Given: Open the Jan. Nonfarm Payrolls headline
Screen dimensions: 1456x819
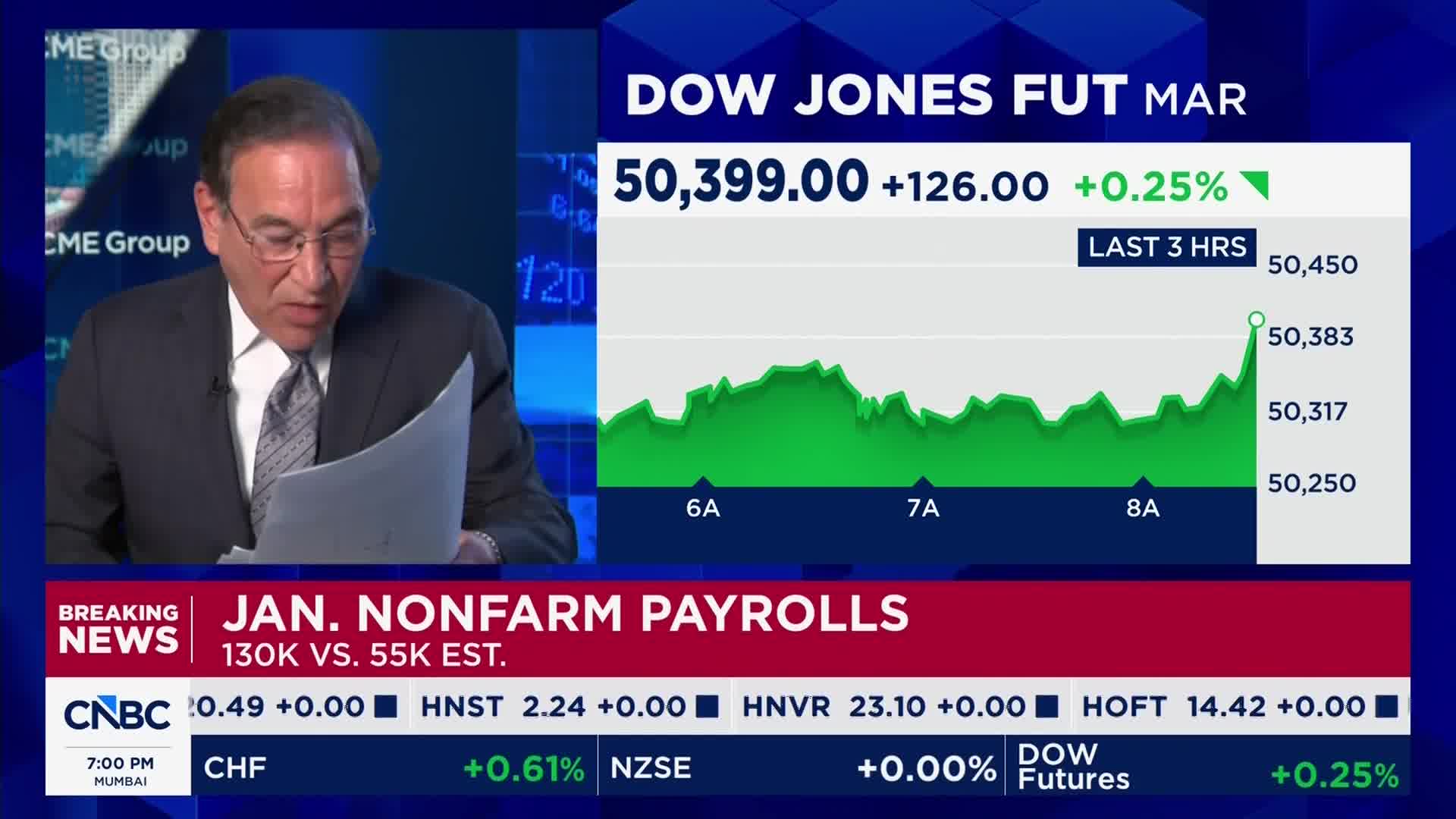Looking at the screenshot, I should (x=565, y=613).
